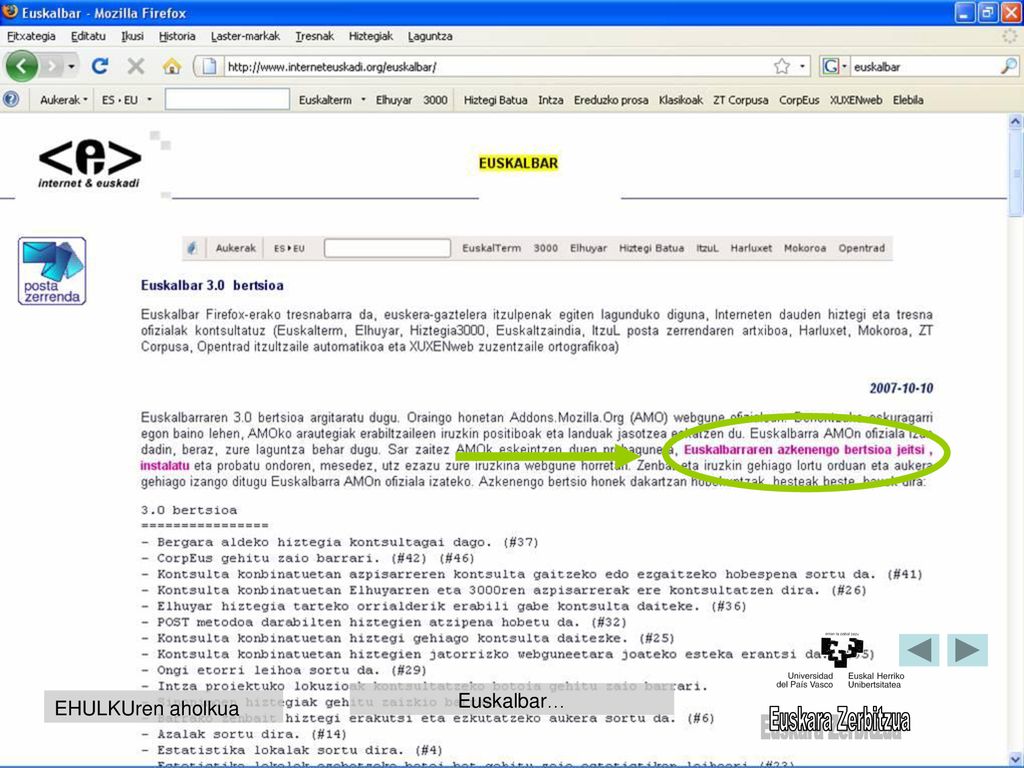
Task: Toggle ES to EU language direction
Action: click(x=120, y=100)
